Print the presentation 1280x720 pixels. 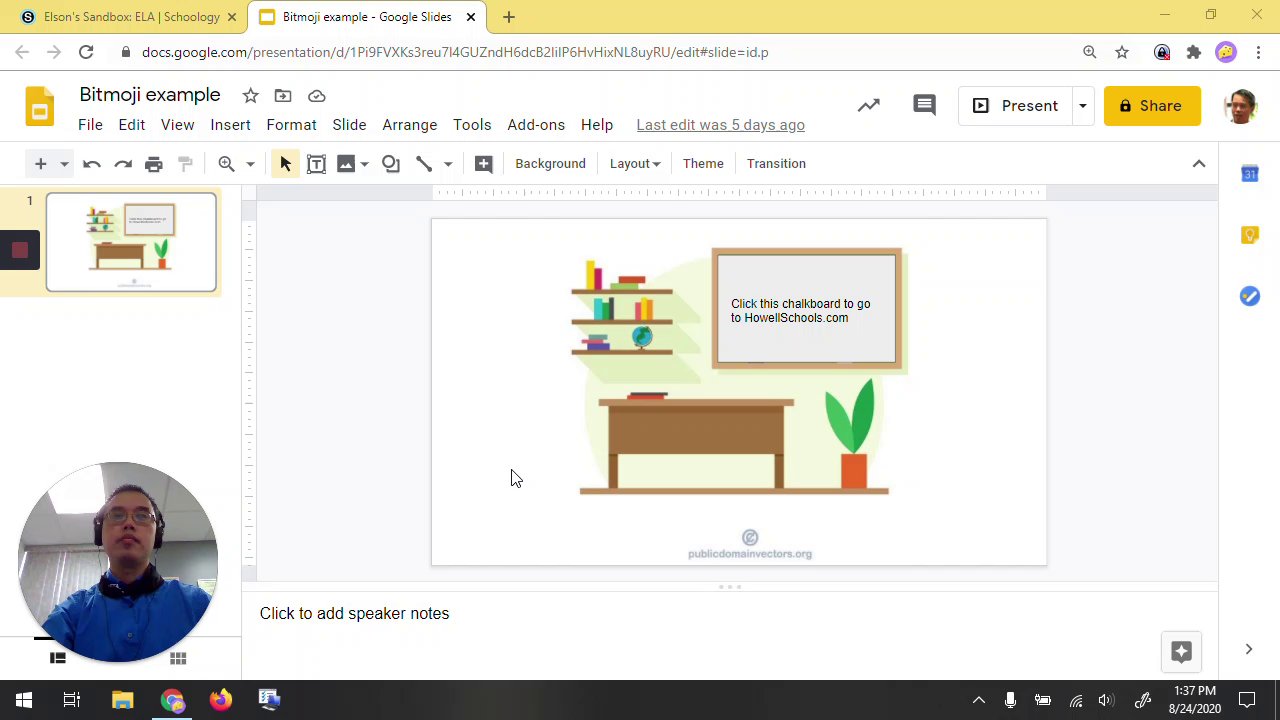(x=154, y=163)
